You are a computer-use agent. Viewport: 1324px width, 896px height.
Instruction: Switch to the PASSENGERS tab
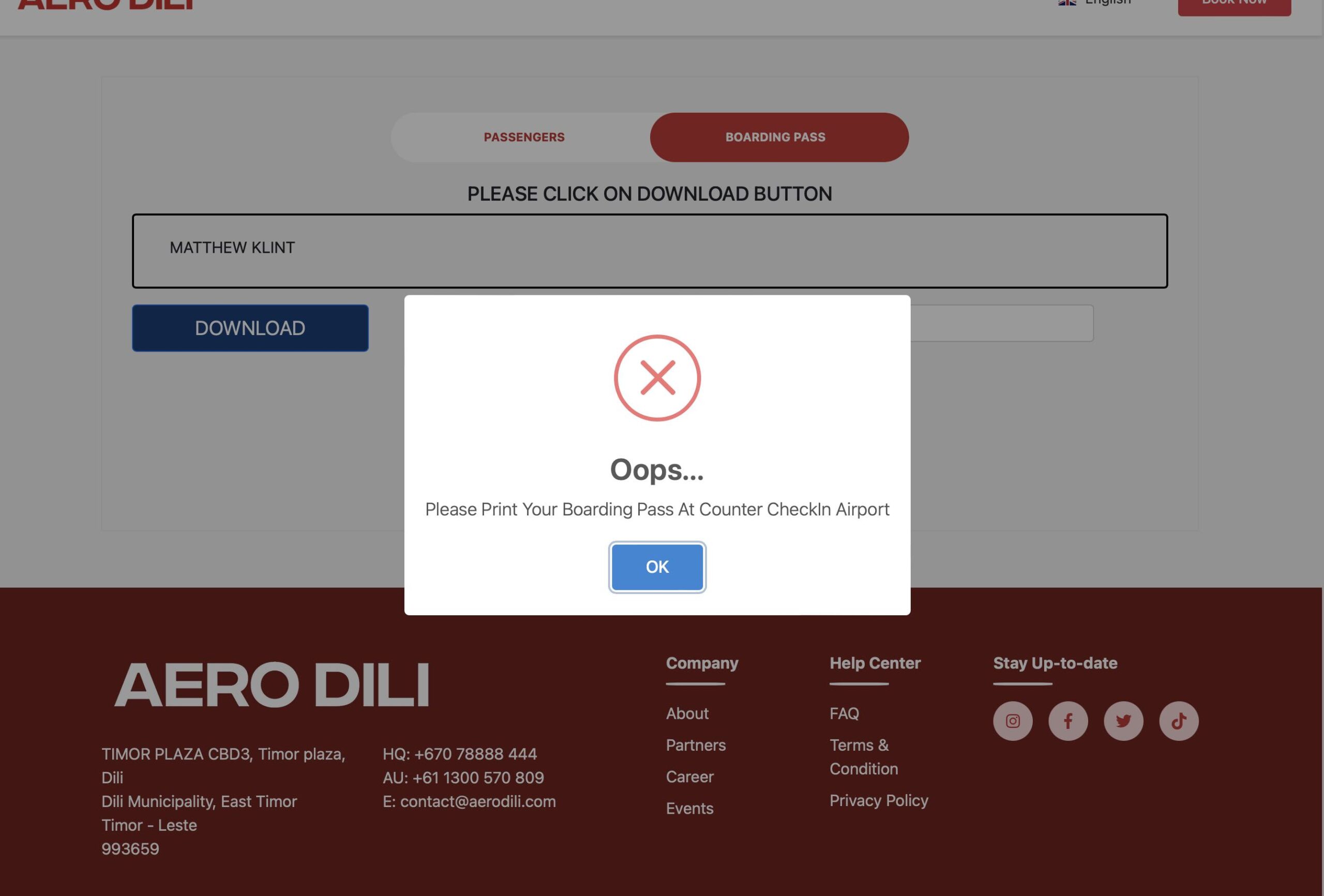(x=524, y=138)
